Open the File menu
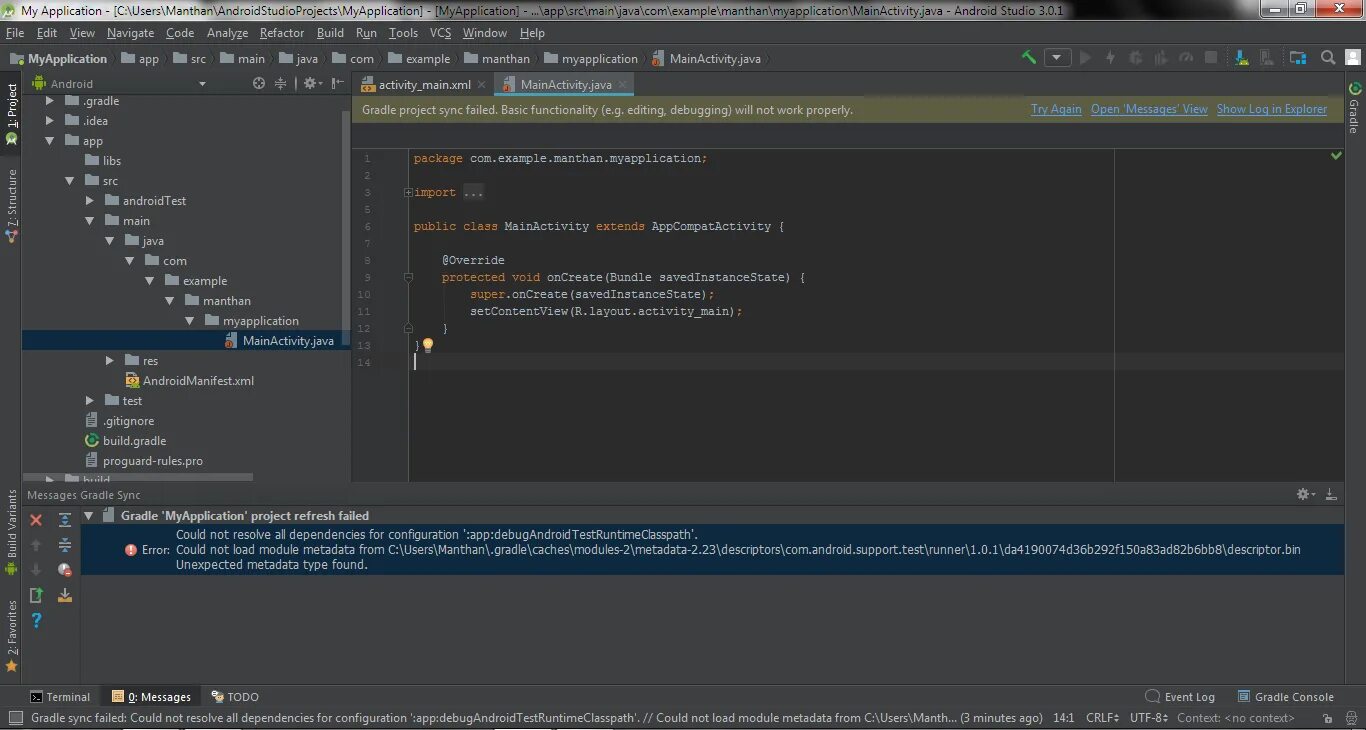Image resolution: width=1366 pixels, height=730 pixels. tap(15, 33)
